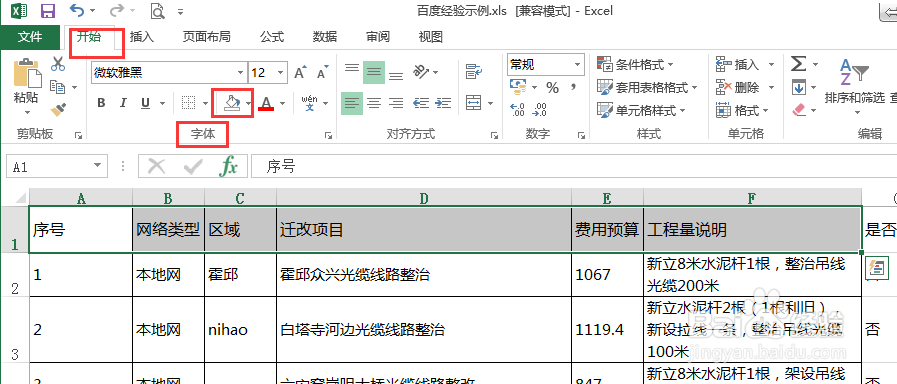Apply percent style
The image size is (897, 384).
pos(552,88)
